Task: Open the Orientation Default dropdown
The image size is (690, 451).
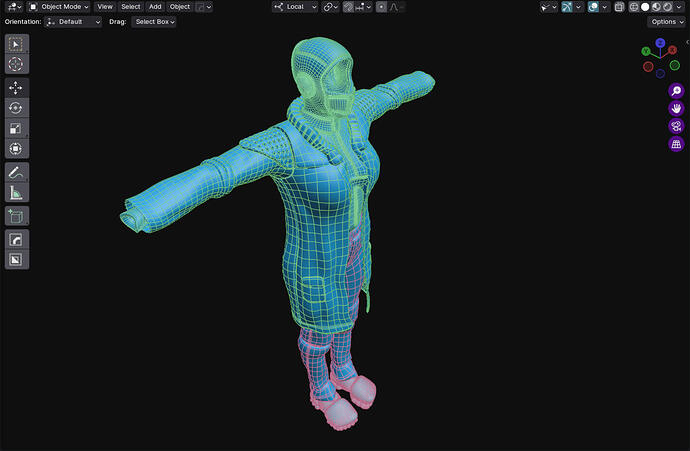Action: [73, 21]
